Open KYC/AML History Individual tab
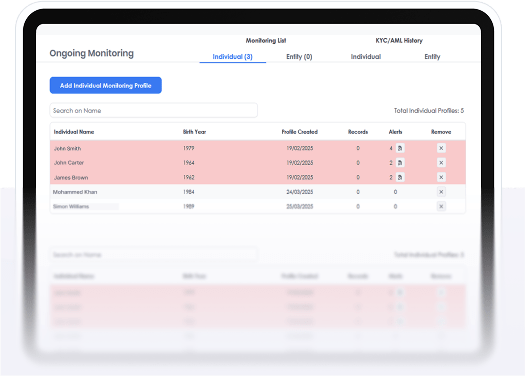This screenshot has width=525, height=376. (366, 57)
